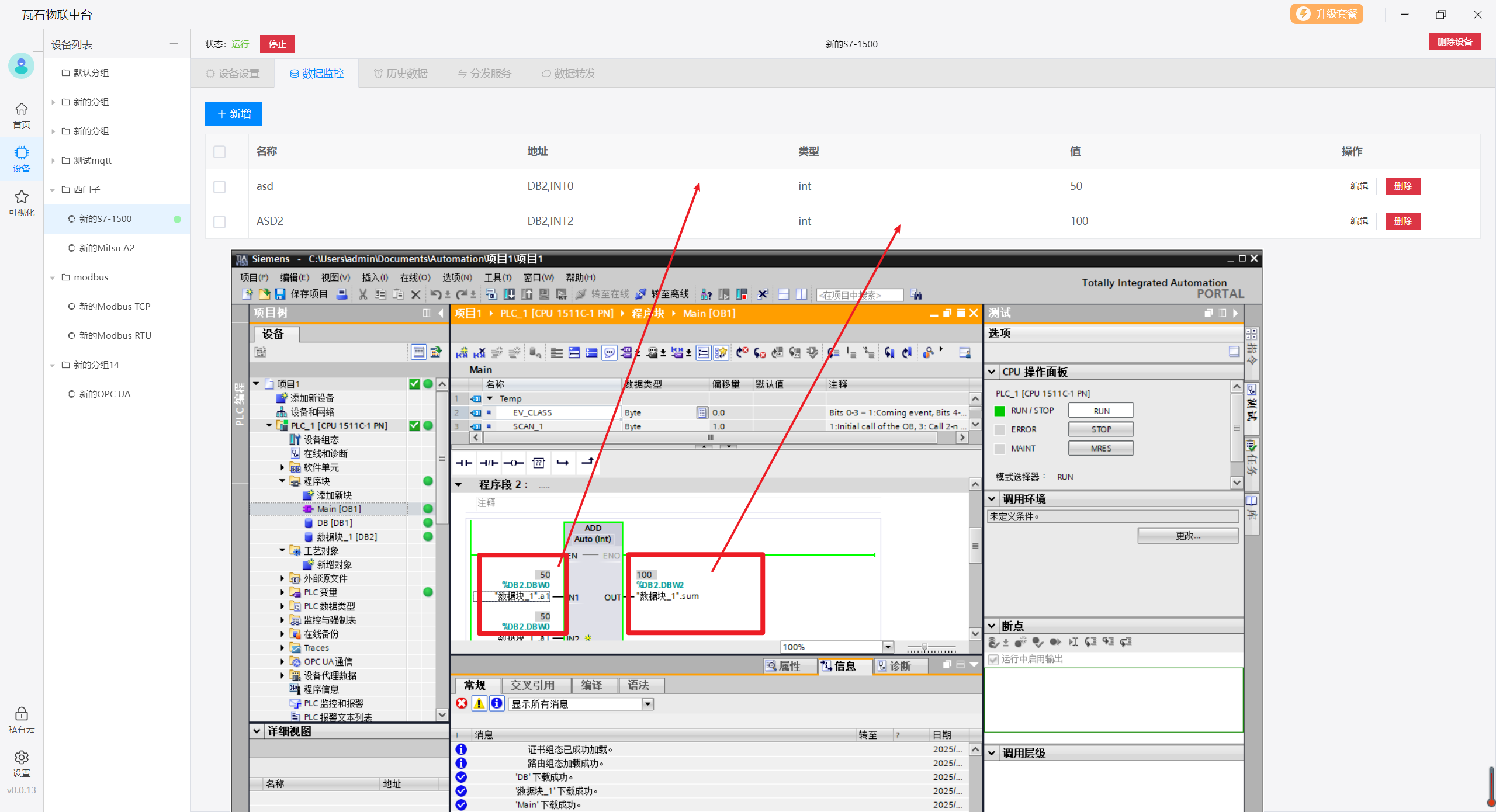Check the asd row checkbox
1496x812 pixels.
[220, 186]
